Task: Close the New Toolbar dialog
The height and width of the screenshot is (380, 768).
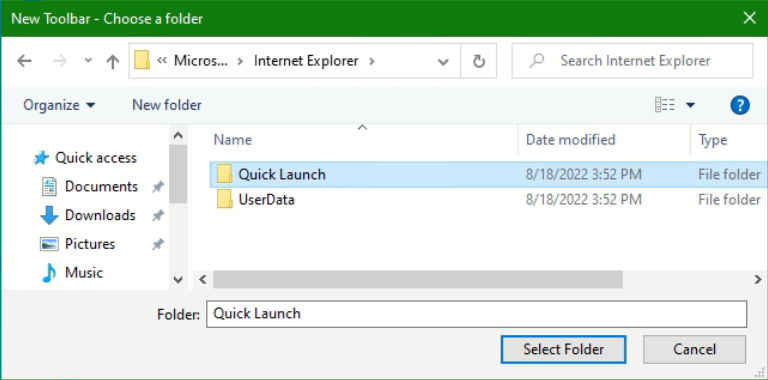Action: click(x=749, y=18)
